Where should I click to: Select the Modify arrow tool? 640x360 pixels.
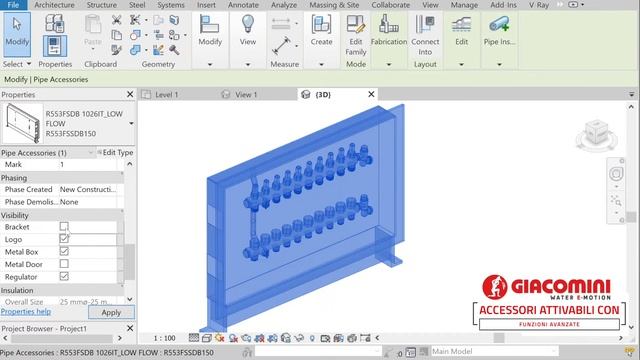point(17,34)
